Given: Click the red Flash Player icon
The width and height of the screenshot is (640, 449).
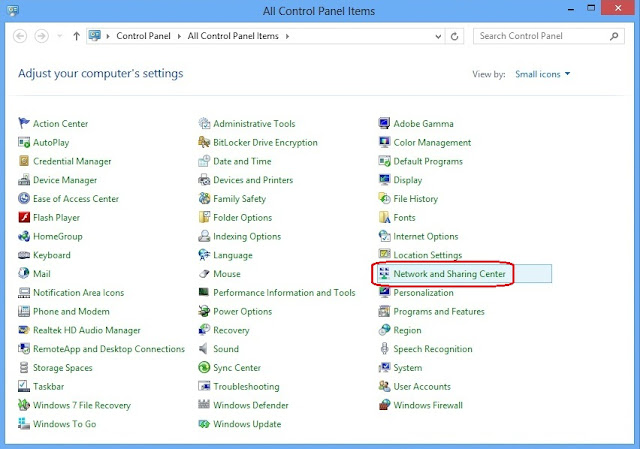Looking at the screenshot, I should pos(24,217).
